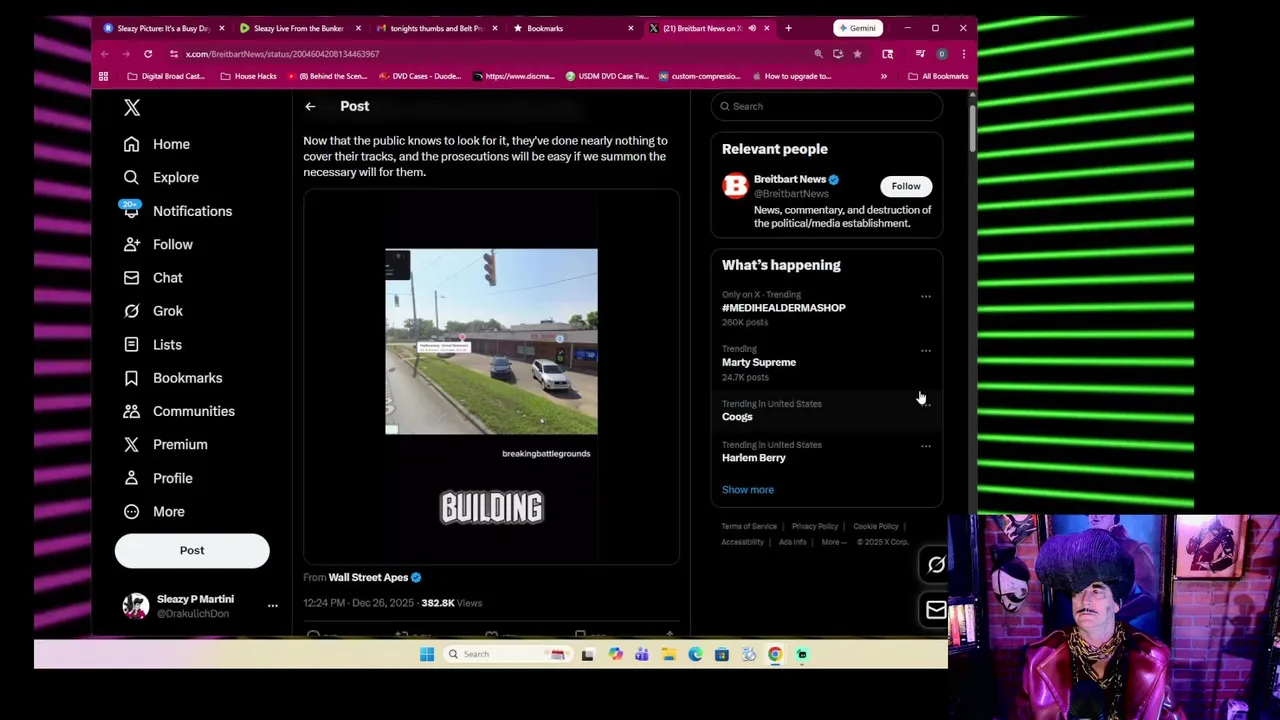Click the 12:24 PM Dec 26, 2025 timestamp

tap(360, 603)
